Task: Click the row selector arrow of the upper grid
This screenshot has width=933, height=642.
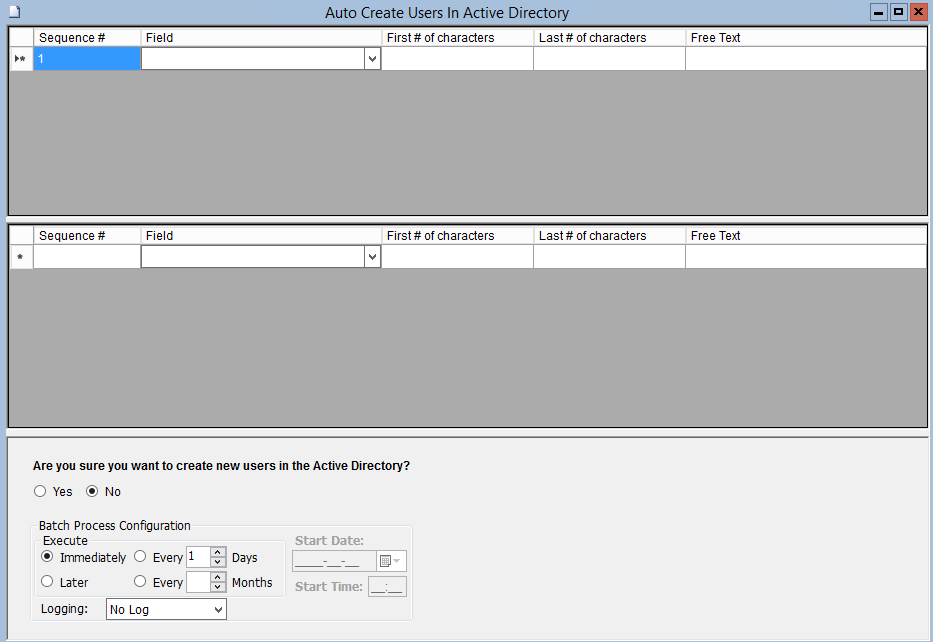Action: point(20,59)
